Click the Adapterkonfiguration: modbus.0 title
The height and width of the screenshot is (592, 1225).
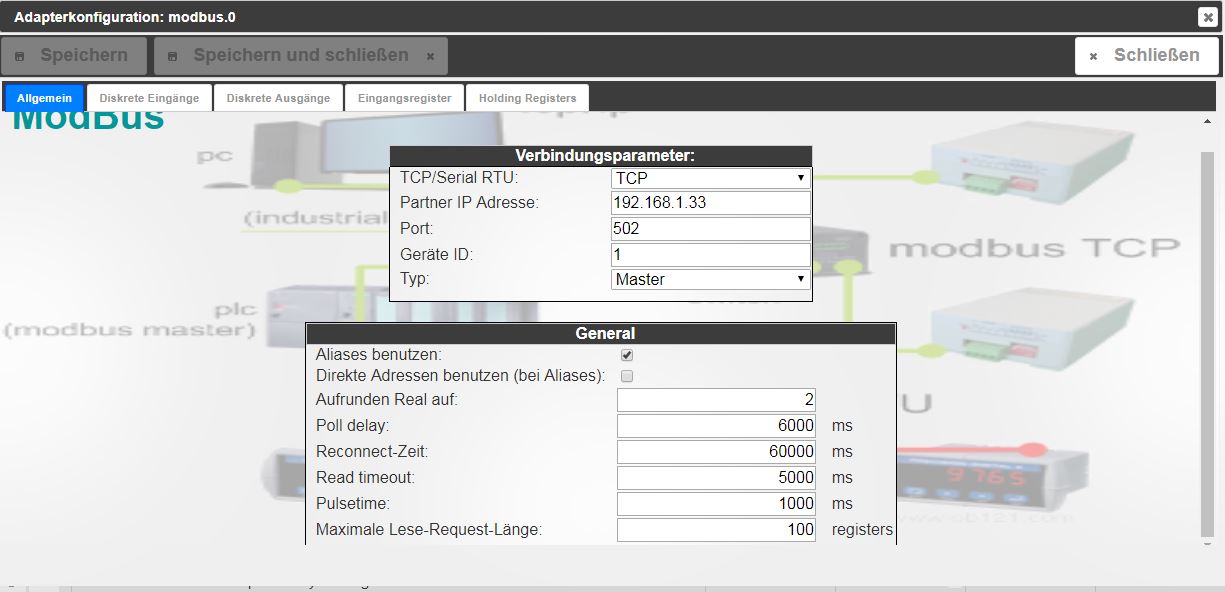pos(125,17)
